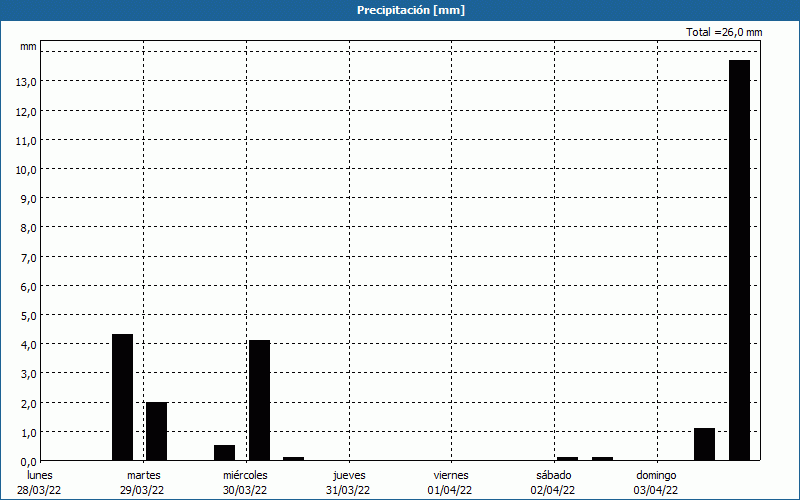
Task: Select the 11,0 y-axis value
Action: (26, 140)
